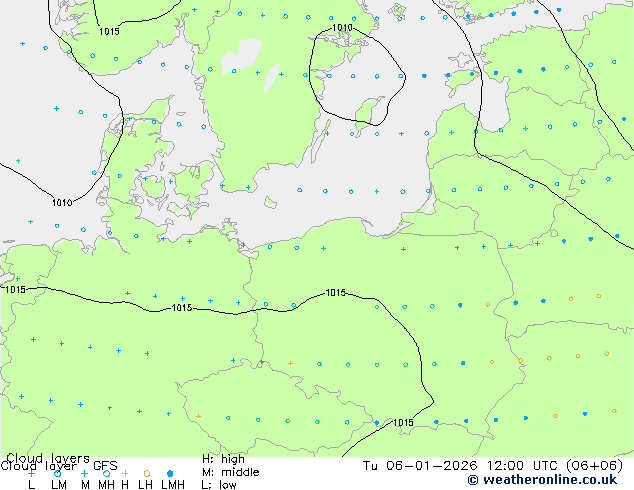
Task: Click the 'H: high' legend text
Action: (x=223, y=459)
